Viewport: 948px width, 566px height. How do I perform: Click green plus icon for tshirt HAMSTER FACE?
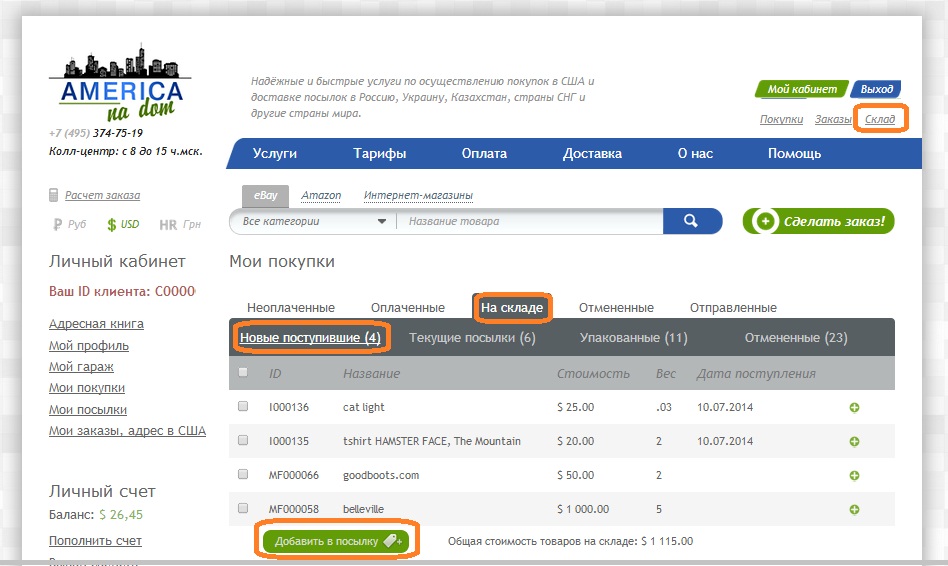click(x=854, y=441)
